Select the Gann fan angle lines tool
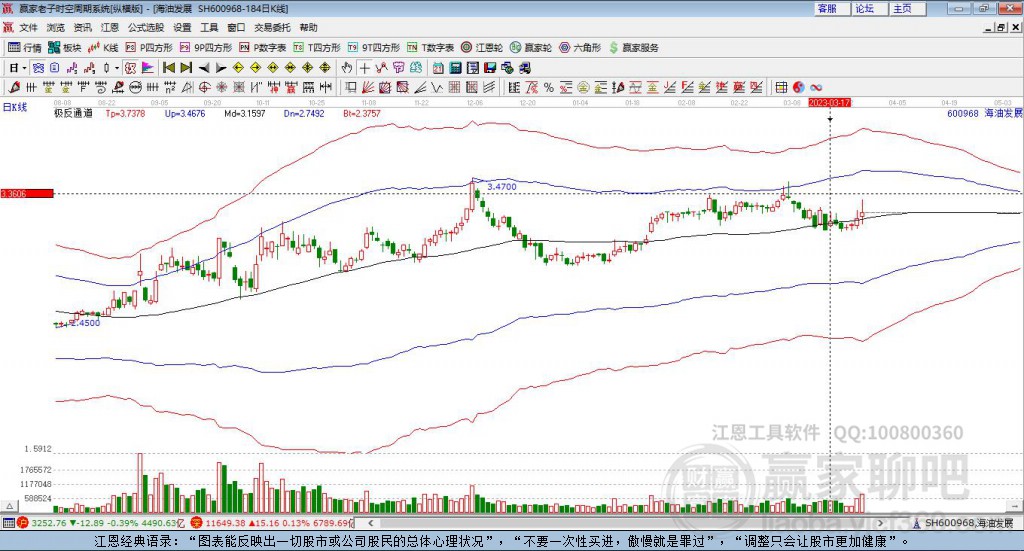The width and height of the screenshot is (1024, 551). [369, 87]
